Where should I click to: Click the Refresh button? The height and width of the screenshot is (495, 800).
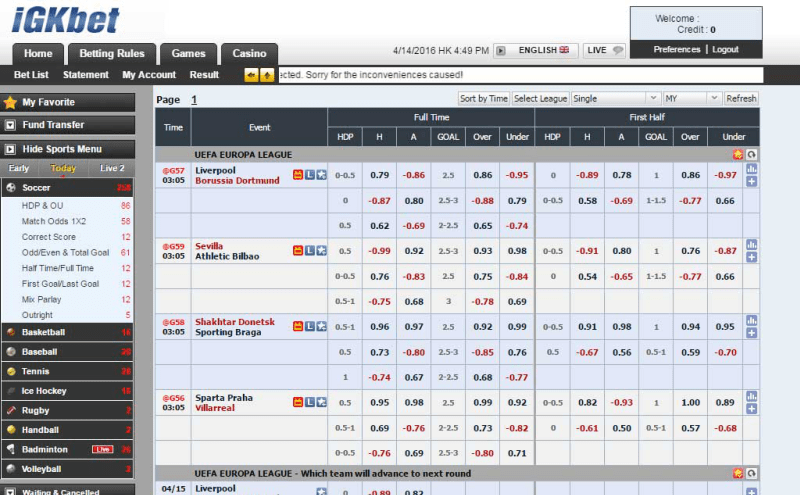coord(741,98)
